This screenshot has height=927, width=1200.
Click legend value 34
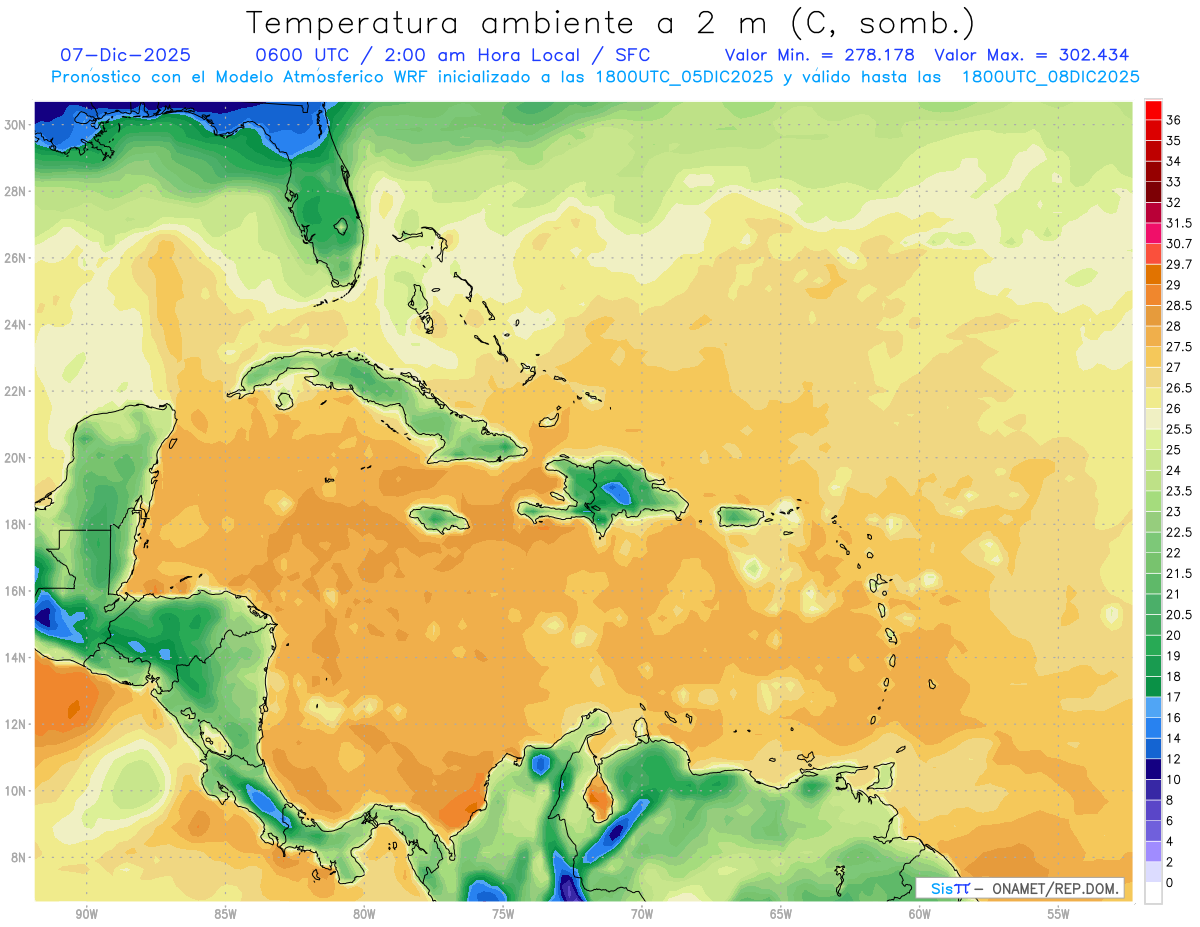[1174, 161]
